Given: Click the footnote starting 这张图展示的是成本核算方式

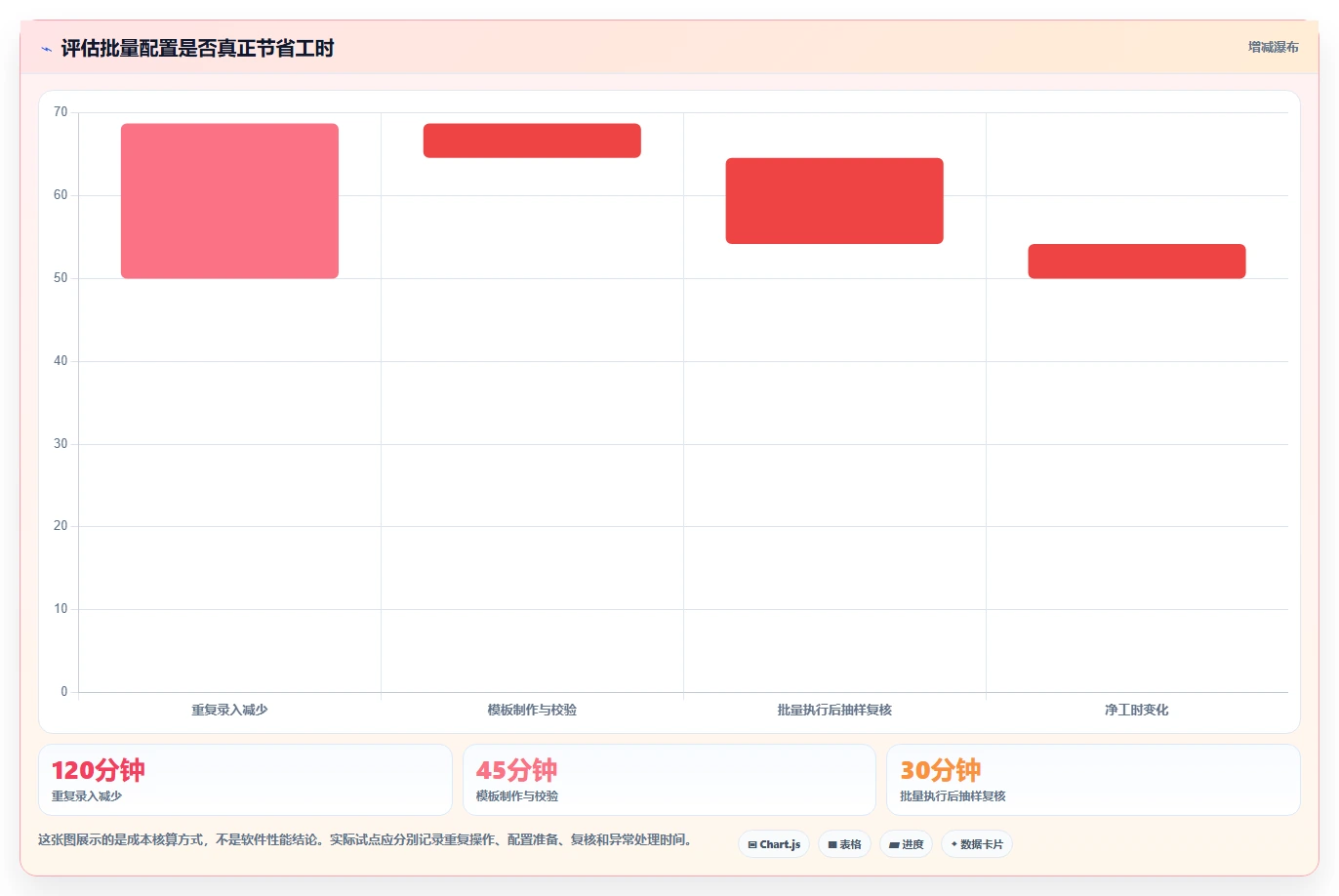Looking at the screenshot, I should (x=366, y=839).
